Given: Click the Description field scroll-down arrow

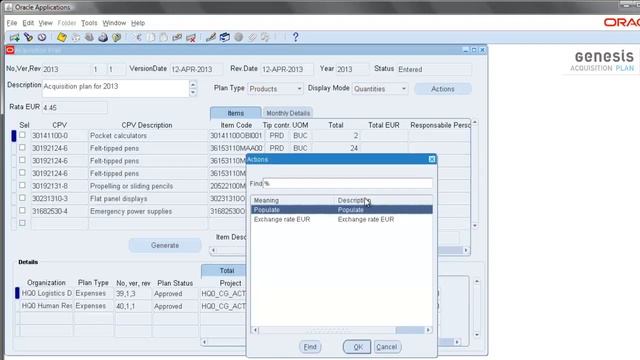Looking at the screenshot, I should (193, 93).
